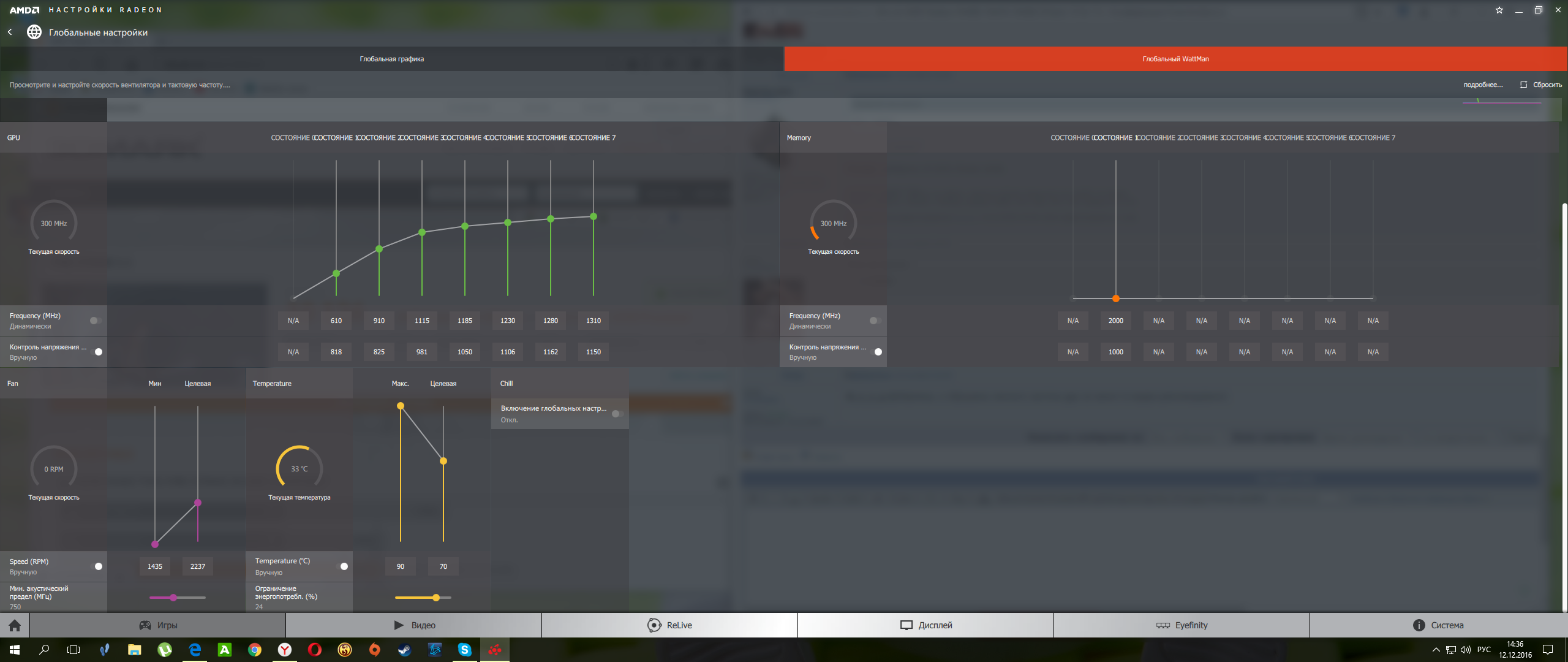The height and width of the screenshot is (662, 1568).
Task: Toggle GPU Frequency dynamic switch
Action: [96, 321]
